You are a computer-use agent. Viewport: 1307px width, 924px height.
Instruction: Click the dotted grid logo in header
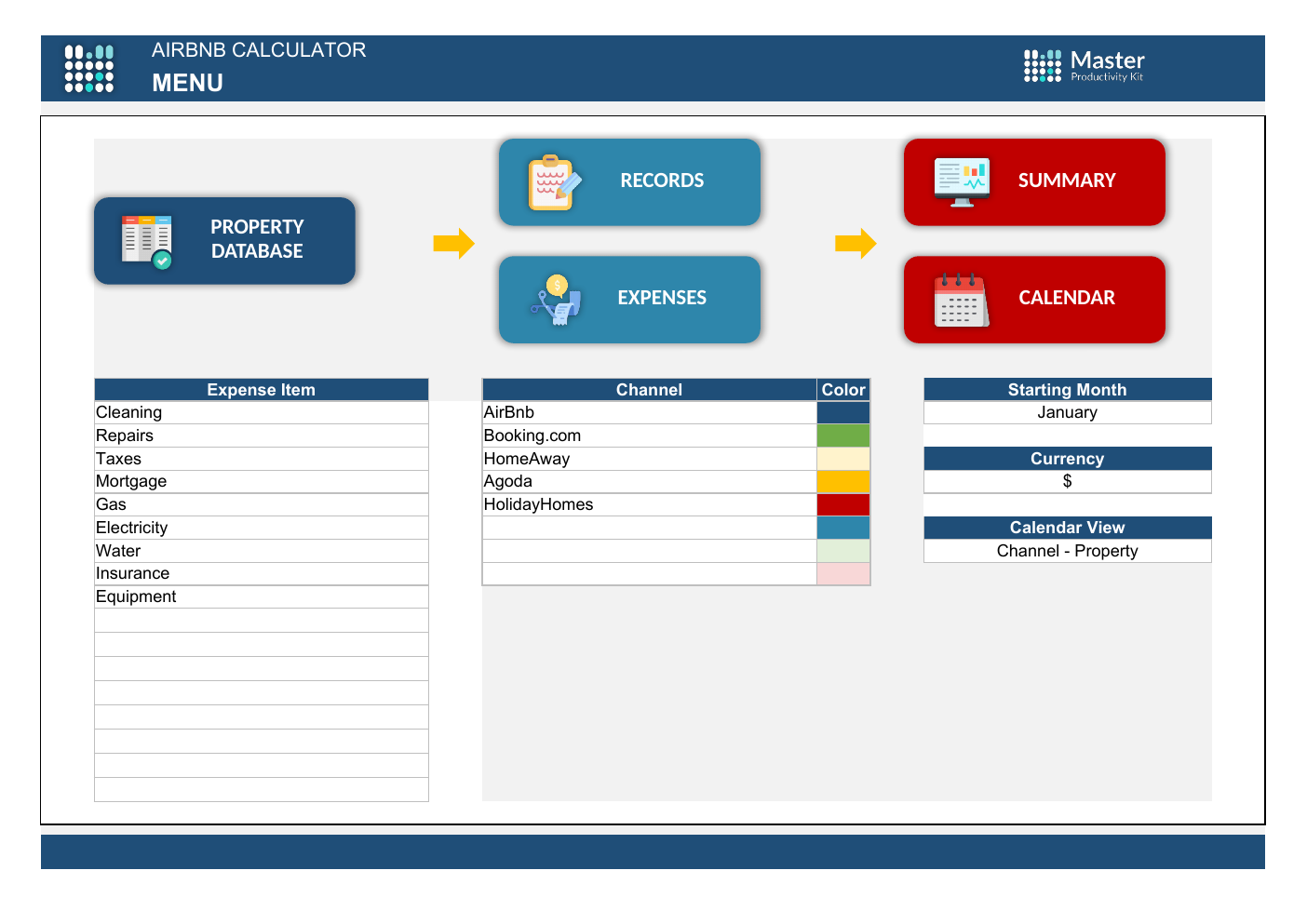point(89,68)
